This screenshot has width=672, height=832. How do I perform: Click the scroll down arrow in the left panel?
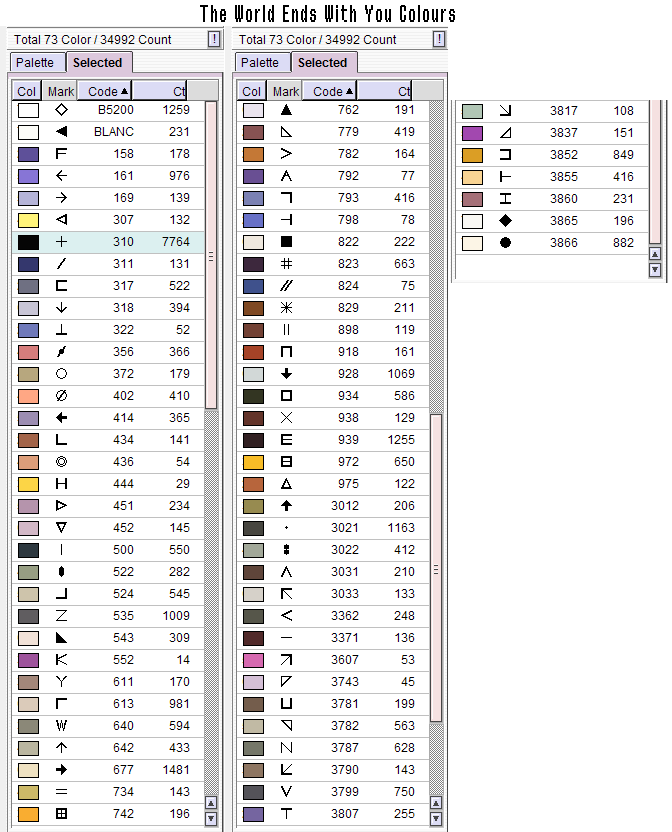click(x=211, y=818)
